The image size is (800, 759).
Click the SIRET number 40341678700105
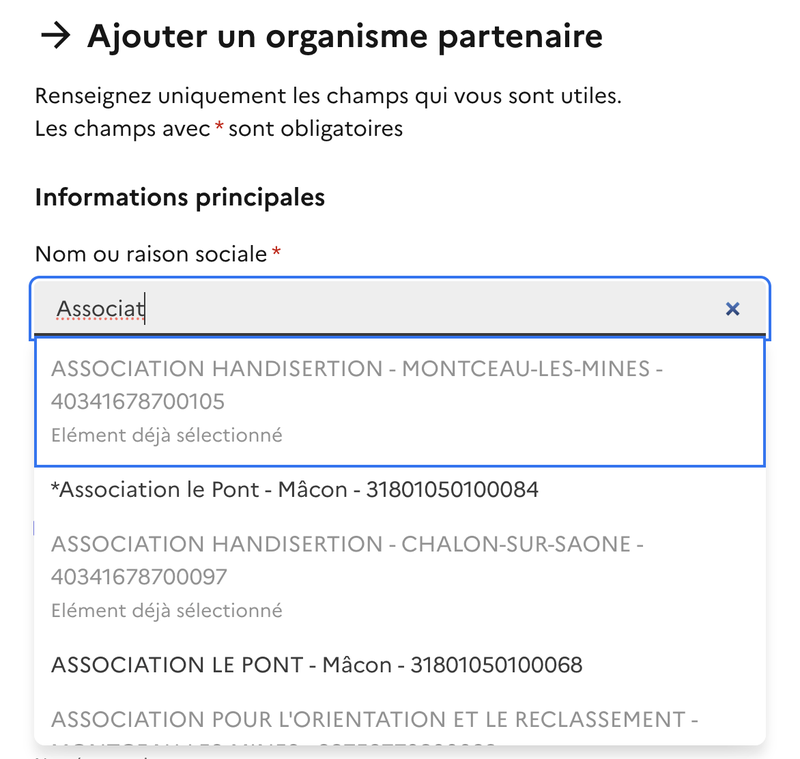(x=138, y=402)
